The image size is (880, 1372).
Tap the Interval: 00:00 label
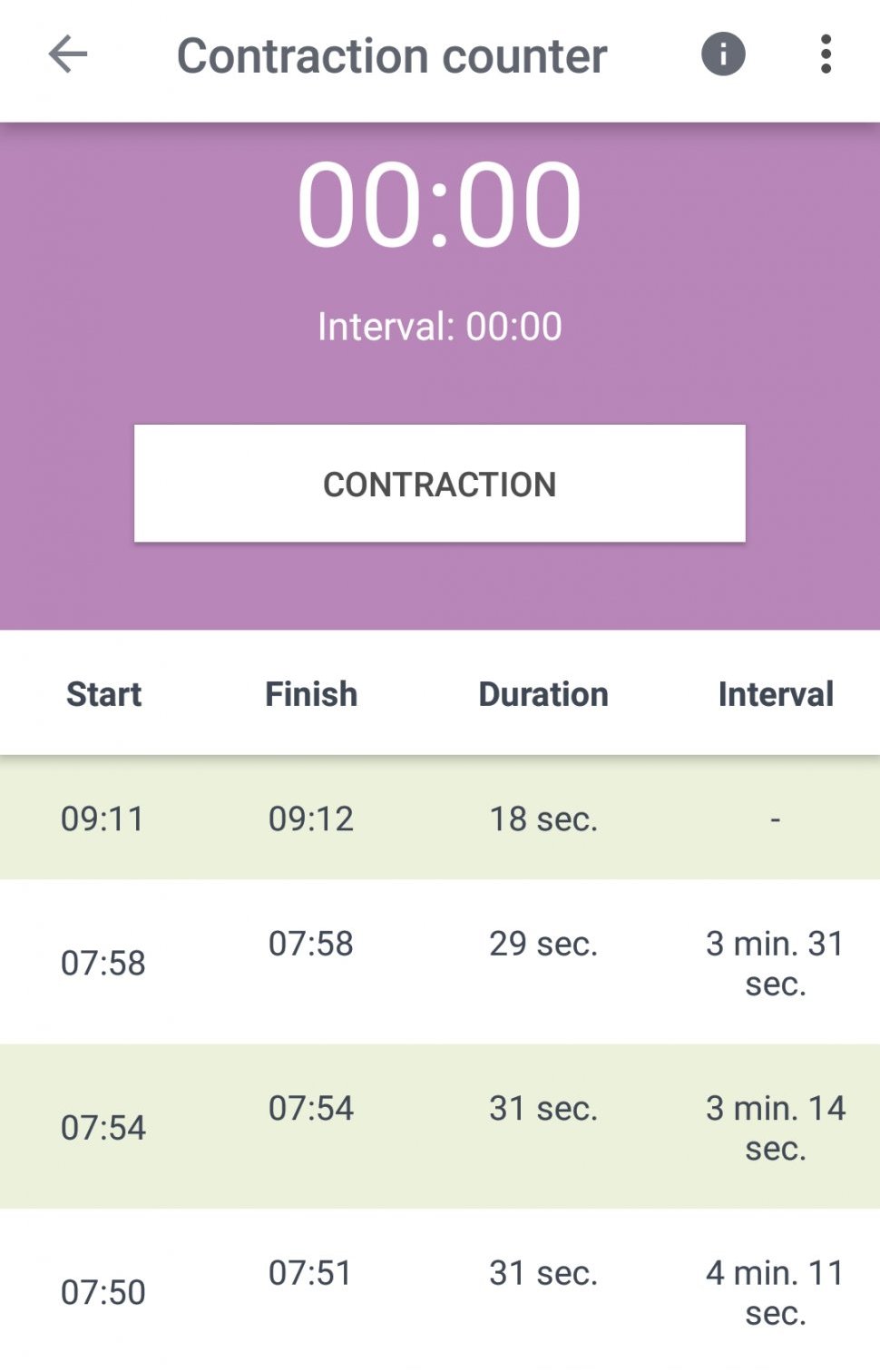[439, 327]
